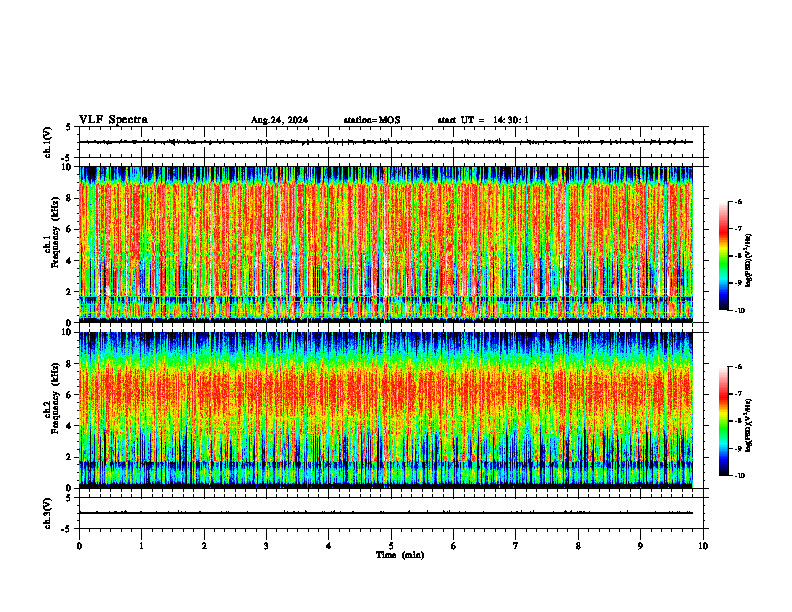The image size is (792, 612).
Task: Select the ch.2 "Frequency (kHz)" axis label
Action: tap(55, 398)
